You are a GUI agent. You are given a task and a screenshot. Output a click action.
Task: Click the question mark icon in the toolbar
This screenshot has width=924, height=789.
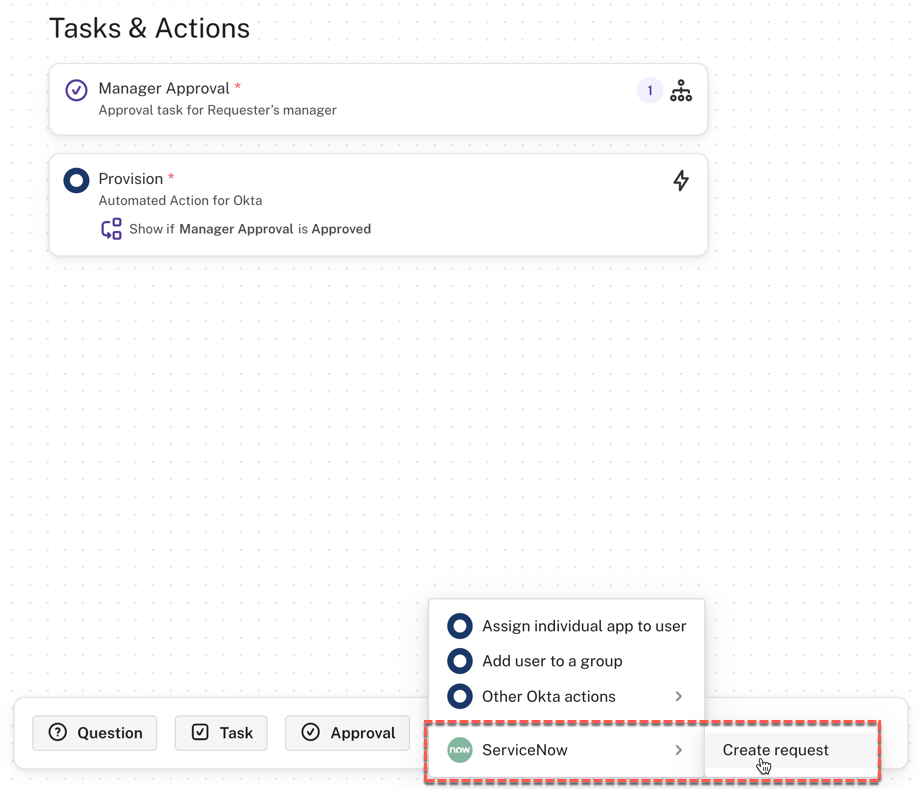[58, 733]
